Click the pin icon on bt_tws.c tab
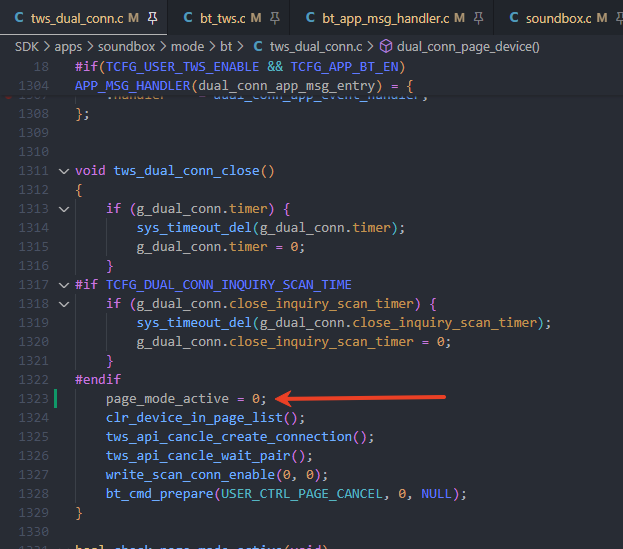This screenshot has height=549, width=623. (275, 18)
